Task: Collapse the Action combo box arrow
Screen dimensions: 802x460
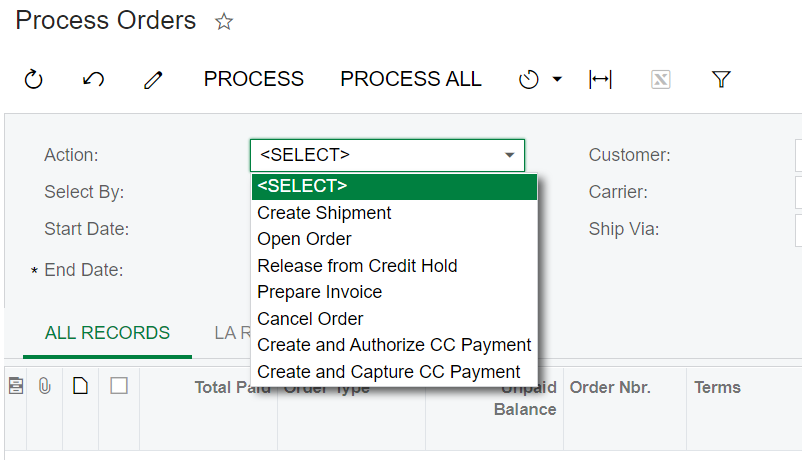Action: (x=509, y=155)
